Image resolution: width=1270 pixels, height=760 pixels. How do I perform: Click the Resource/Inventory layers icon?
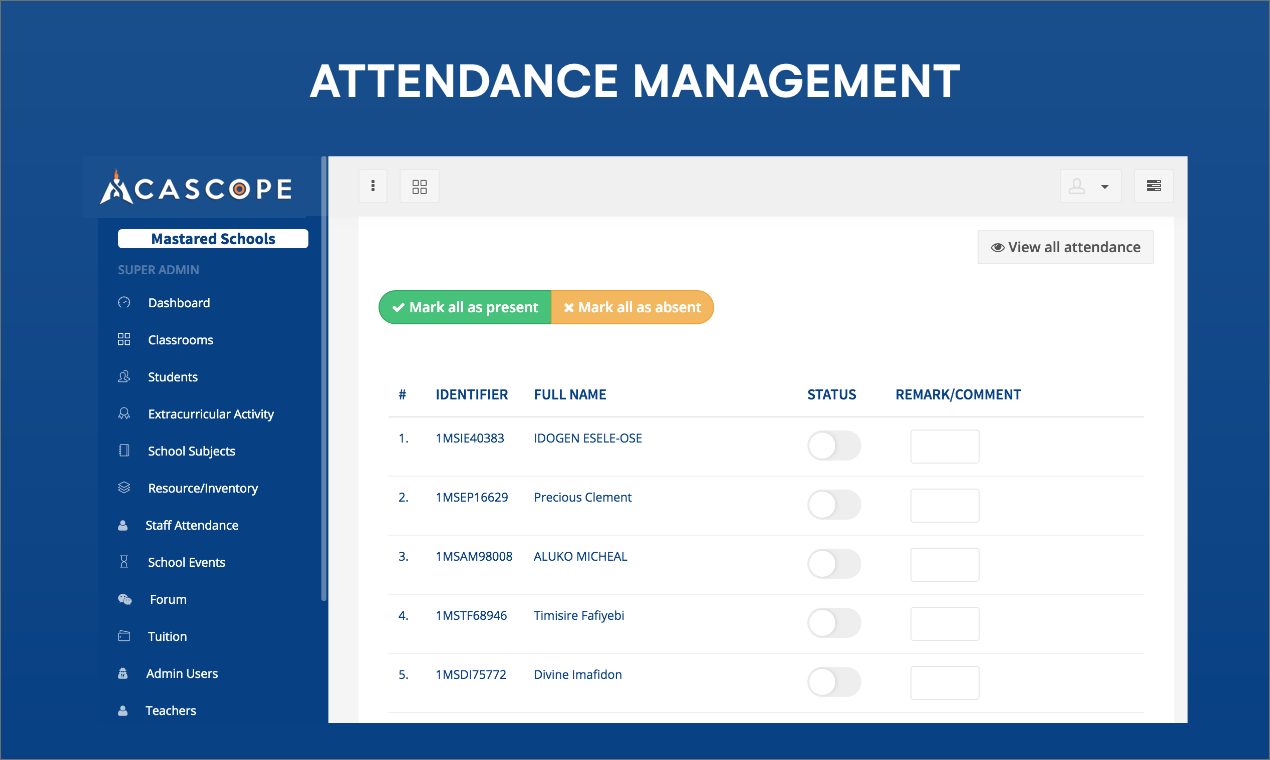tap(124, 487)
